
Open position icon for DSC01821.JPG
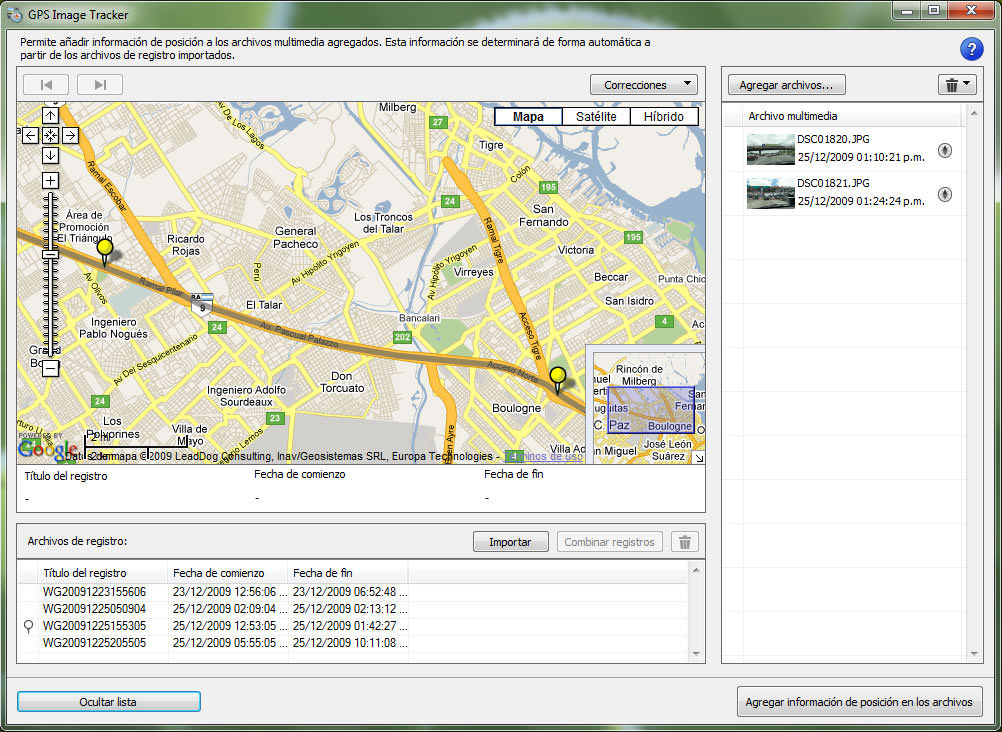944,194
